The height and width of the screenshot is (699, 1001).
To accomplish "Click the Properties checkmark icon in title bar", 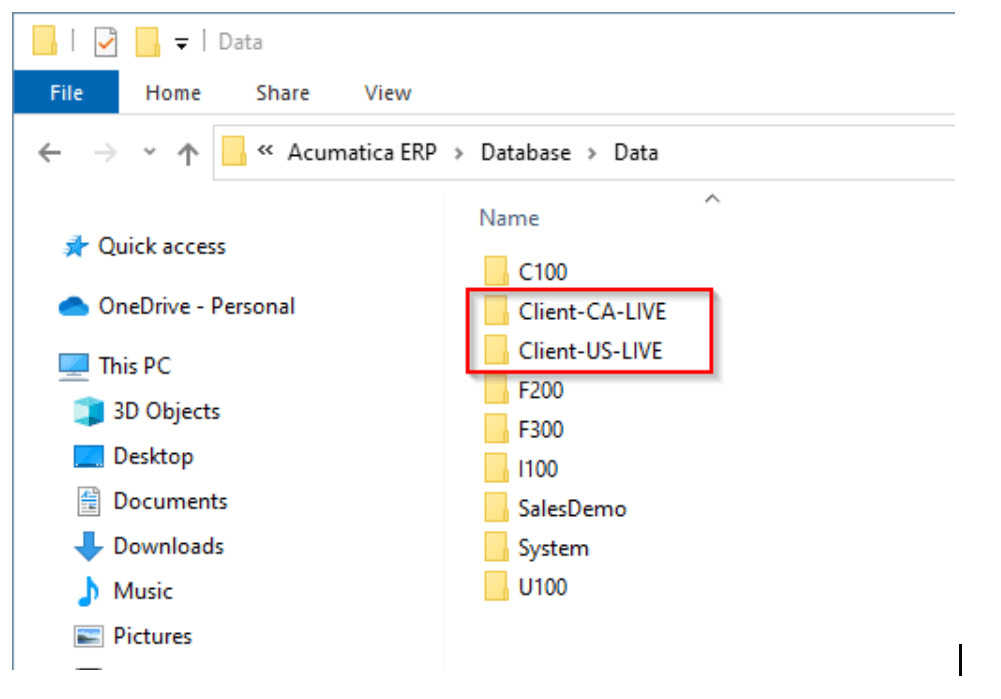I will point(105,42).
